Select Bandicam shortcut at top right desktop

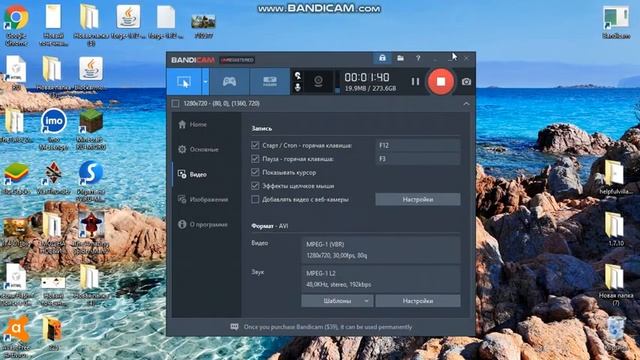pyautogui.click(x=616, y=22)
